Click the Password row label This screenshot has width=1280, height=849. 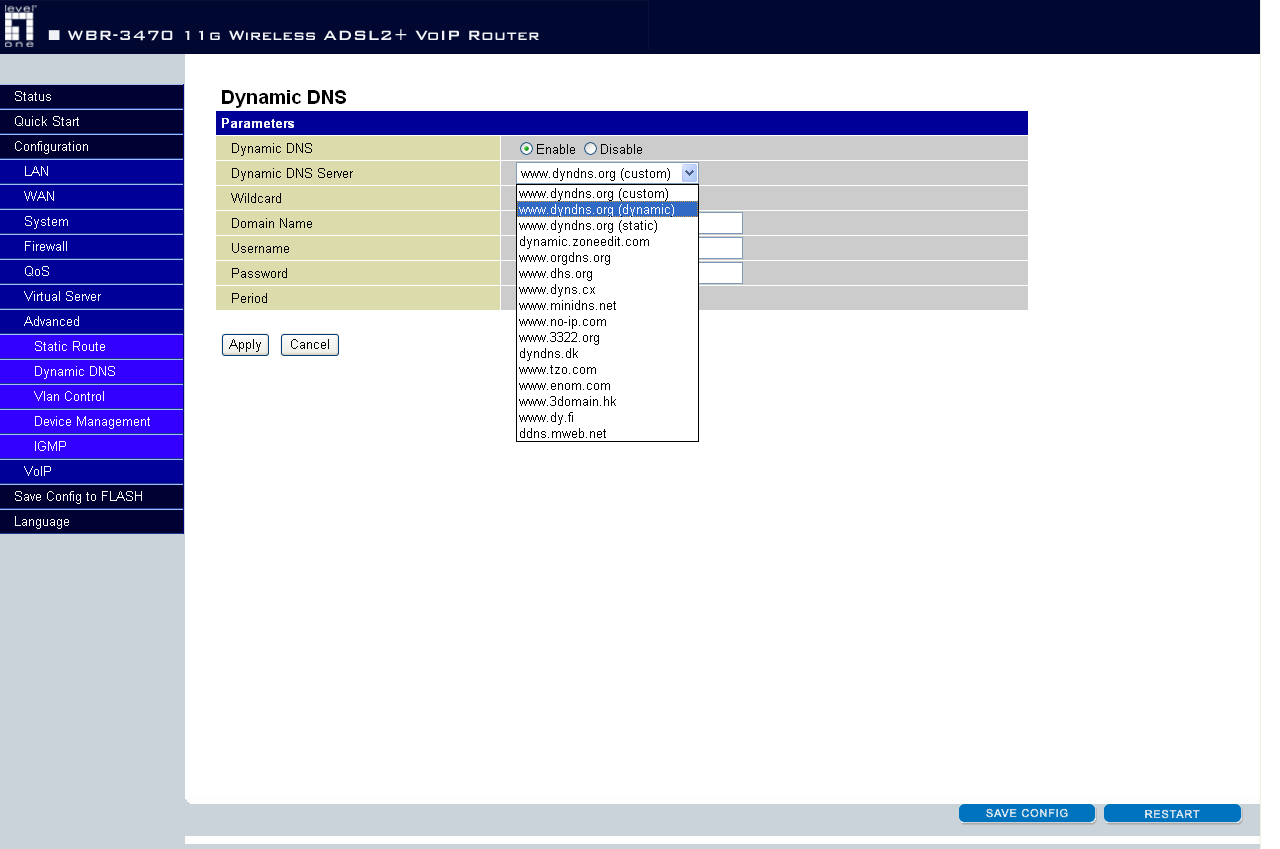[259, 274]
